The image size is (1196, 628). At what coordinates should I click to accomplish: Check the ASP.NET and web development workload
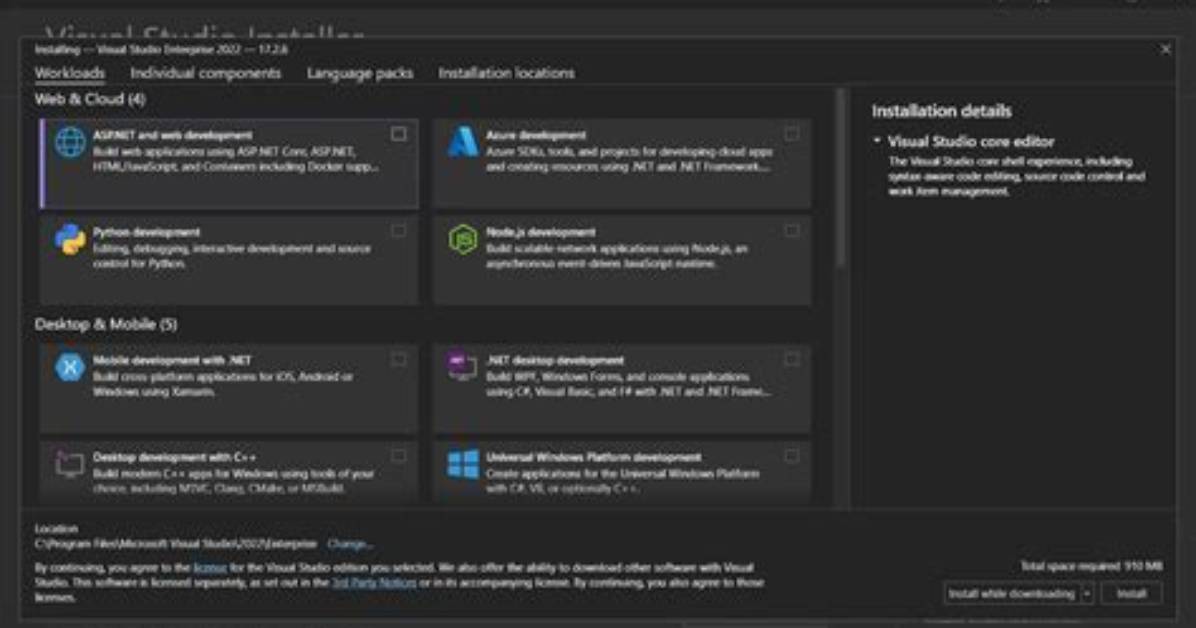398,134
